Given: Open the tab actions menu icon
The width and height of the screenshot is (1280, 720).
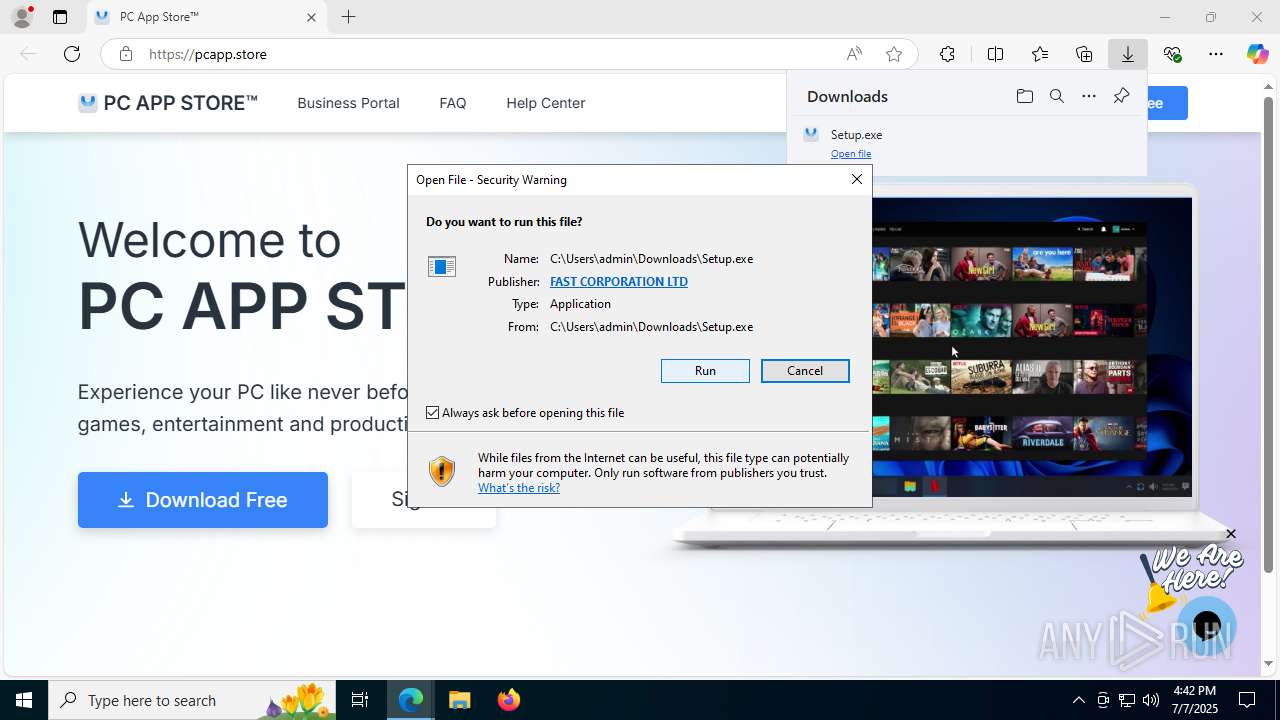Looking at the screenshot, I should point(60,17).
